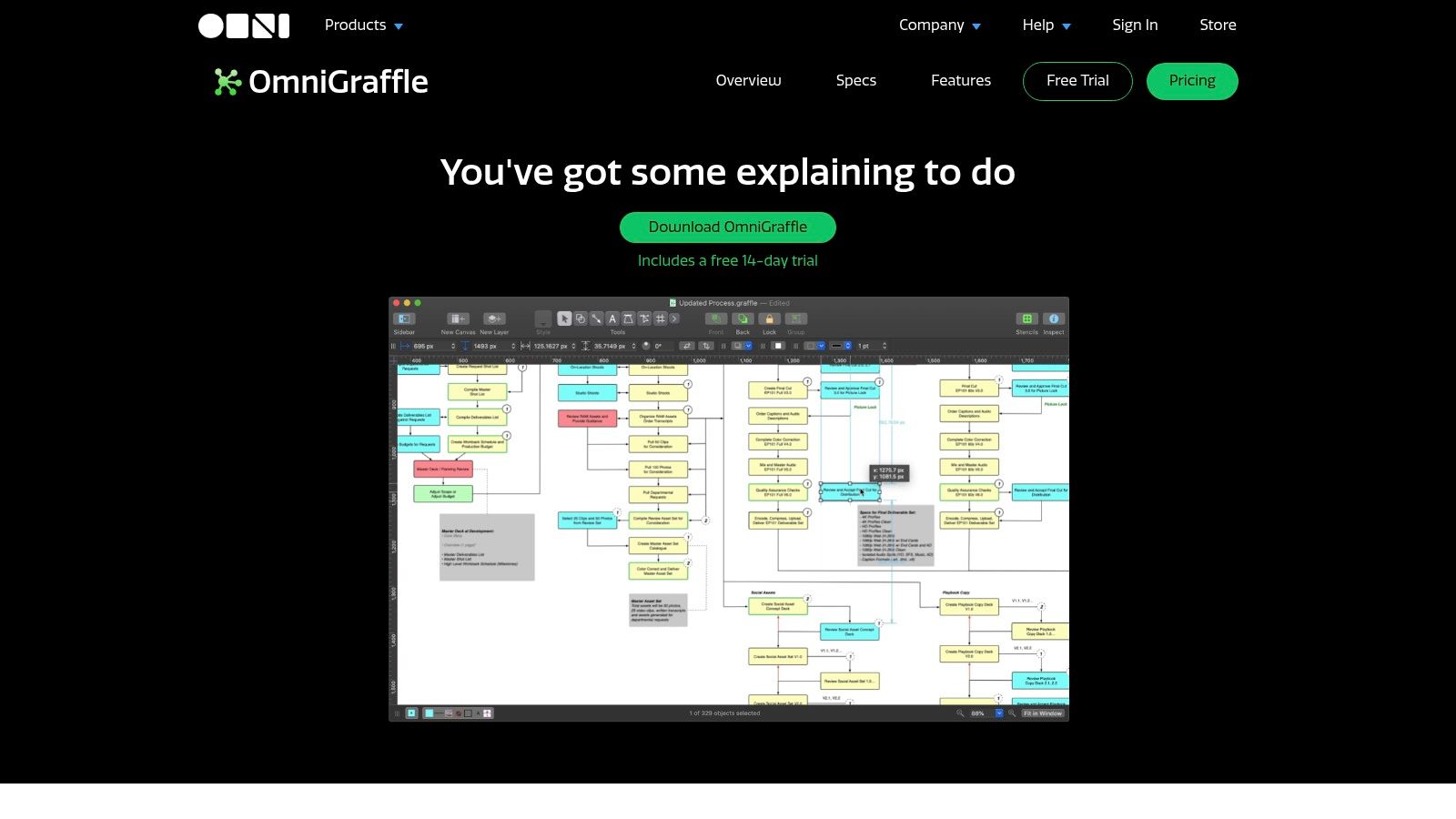Toggle the Lock on selected object
Viewport: 1456px width, 819px height.
tap(770, 318)
